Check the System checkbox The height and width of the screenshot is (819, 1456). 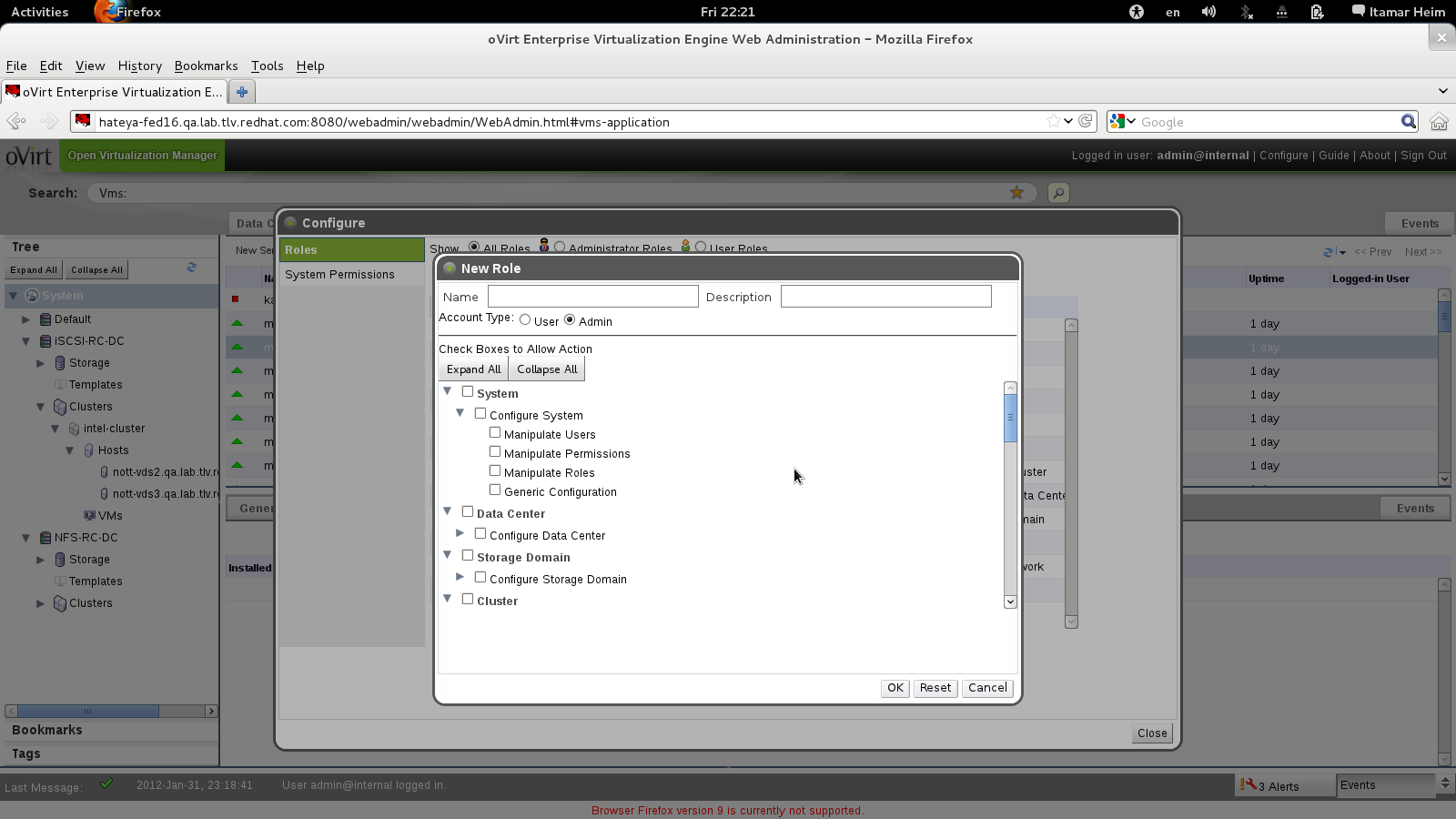click(468, 391)
